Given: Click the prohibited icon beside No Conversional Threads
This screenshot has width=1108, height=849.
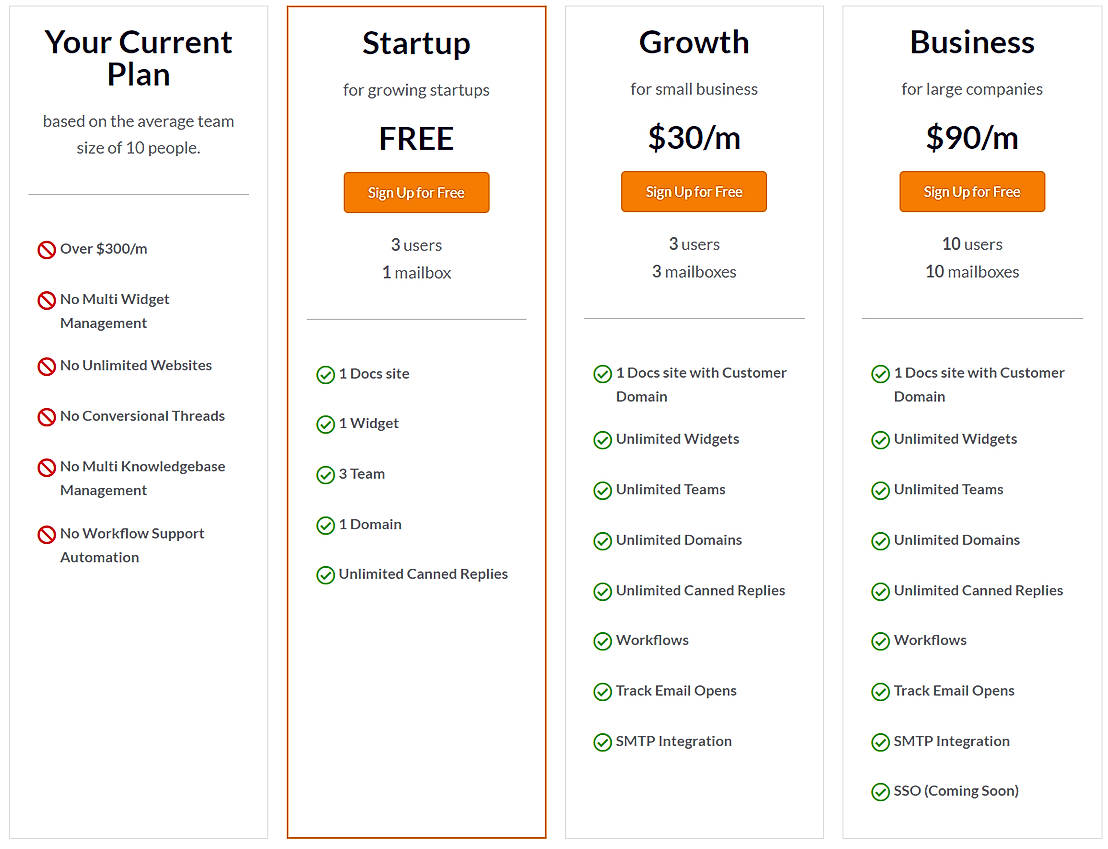Looking at the screenshot, I should pos(46,417).
